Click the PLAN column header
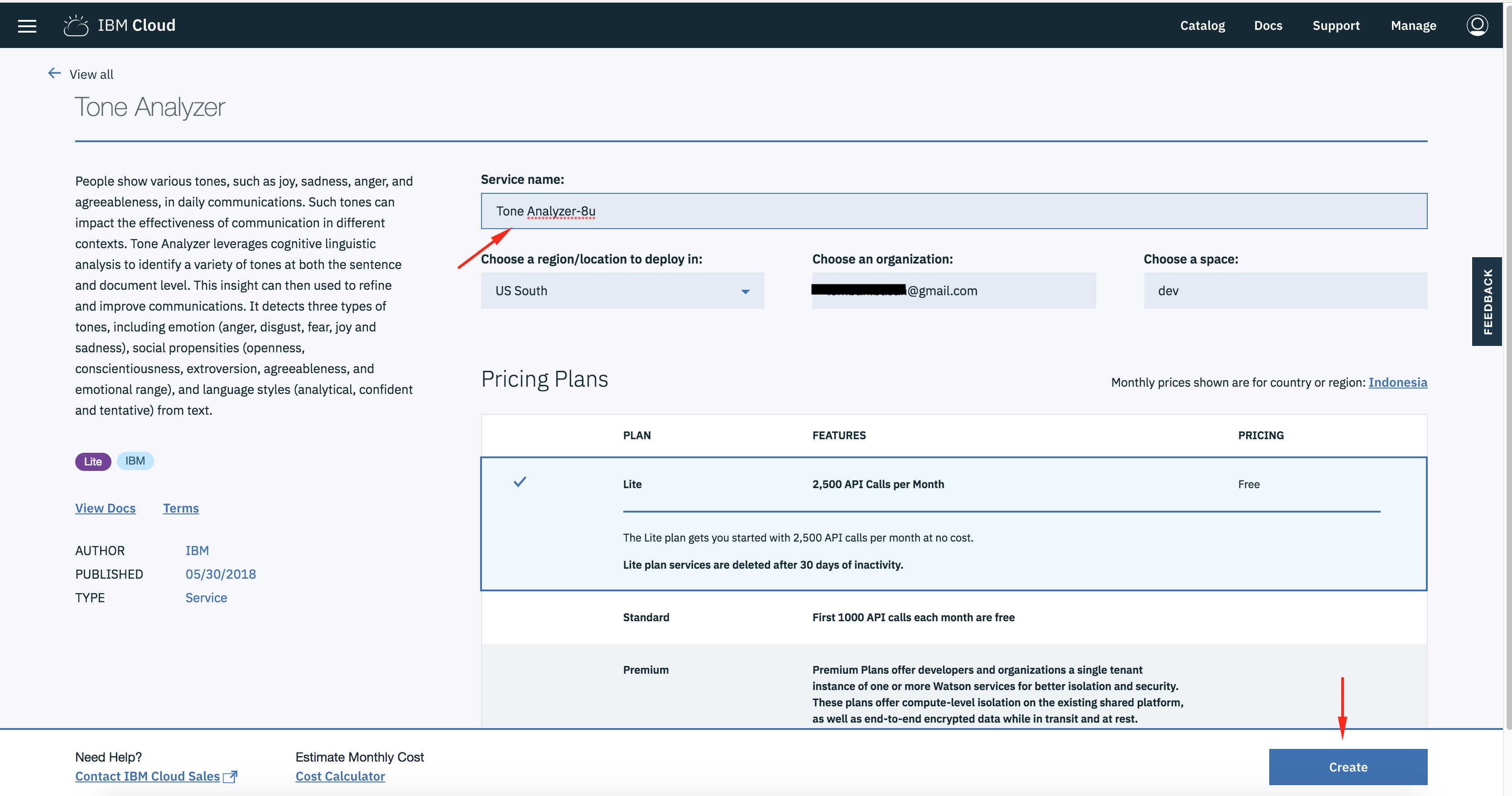The image size is (1512, 796). pos(637,435)
